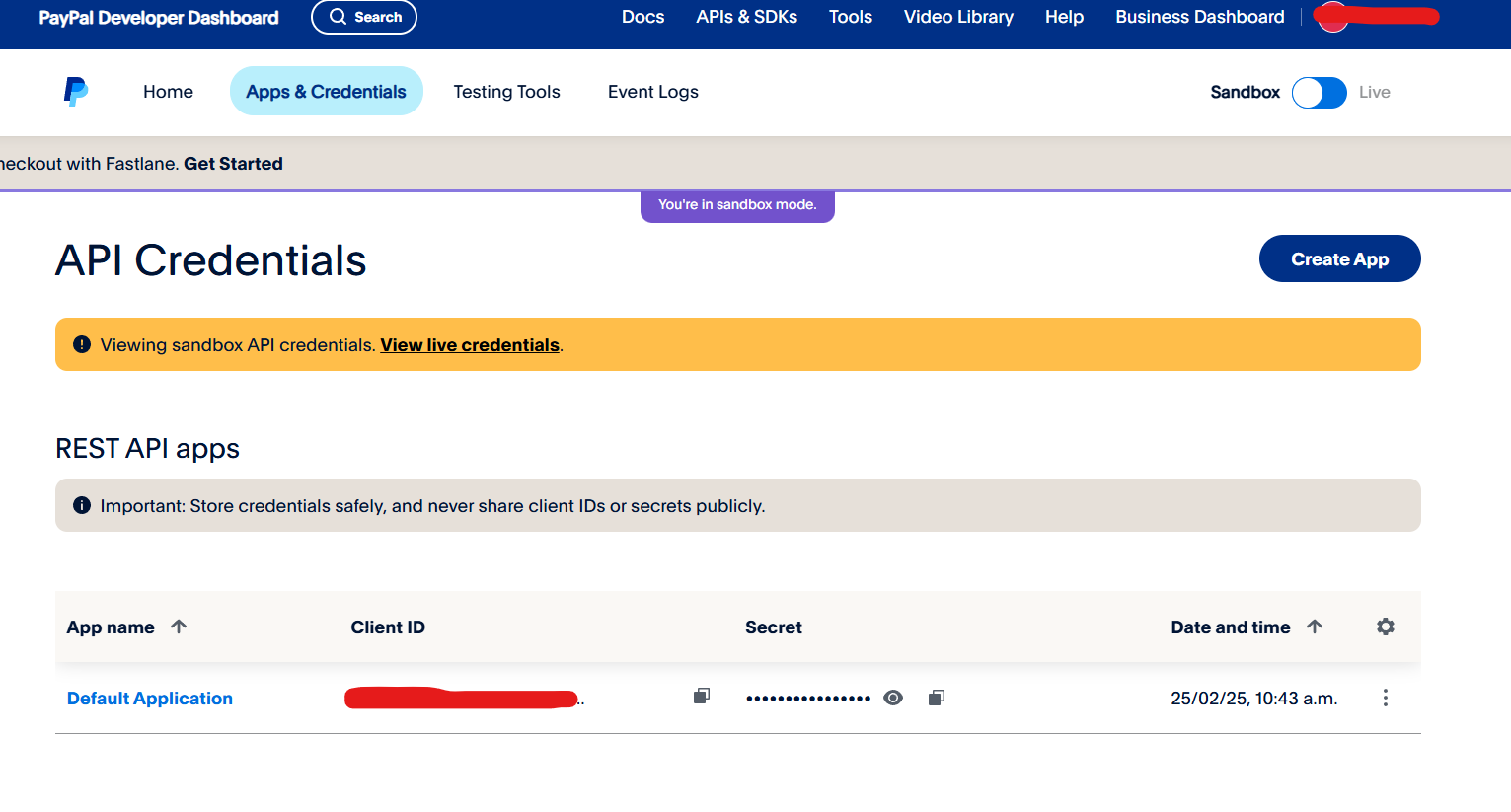
Task: Copy the Client ID for Default Application
Action: point(702,697)
